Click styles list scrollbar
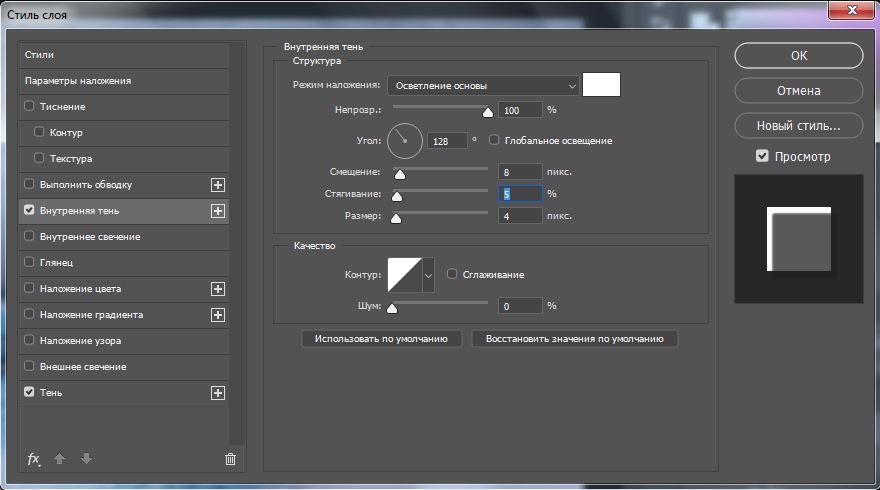 pos(237,244)
